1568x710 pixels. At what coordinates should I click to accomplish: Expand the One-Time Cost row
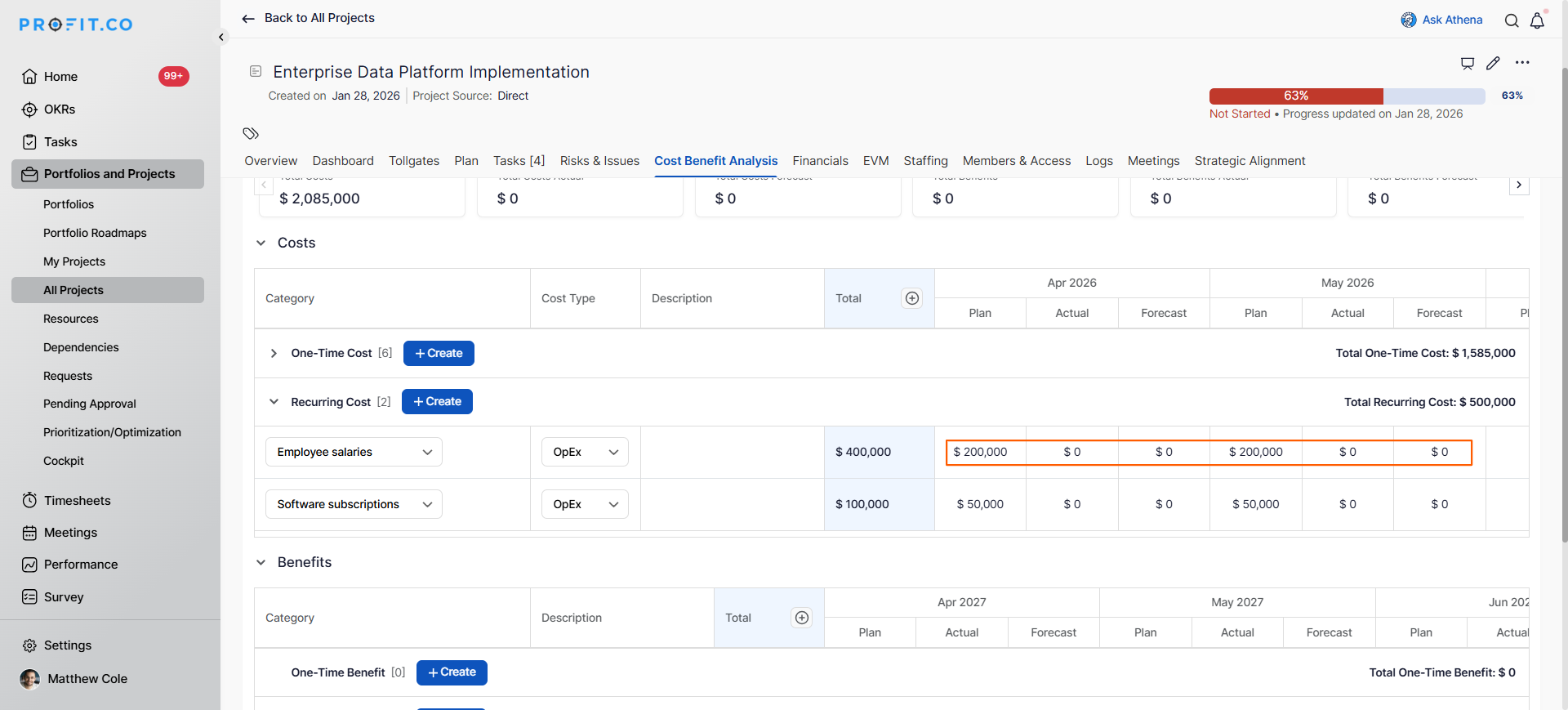[274, 353]
